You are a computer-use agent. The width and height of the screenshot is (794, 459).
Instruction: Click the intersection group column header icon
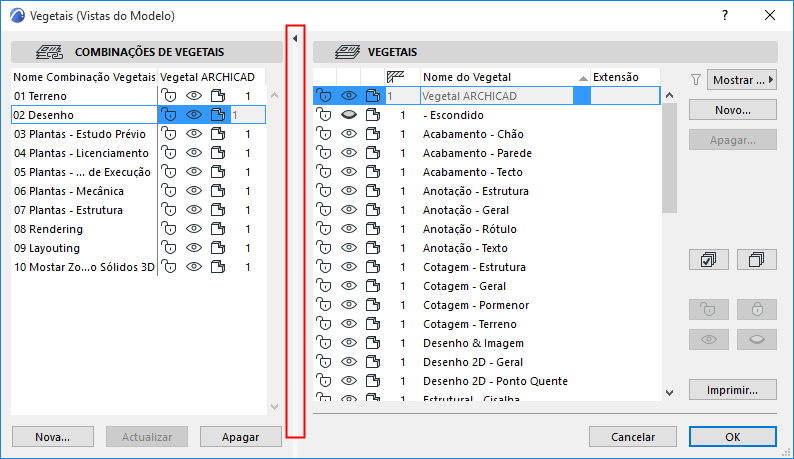click(395, 77)
